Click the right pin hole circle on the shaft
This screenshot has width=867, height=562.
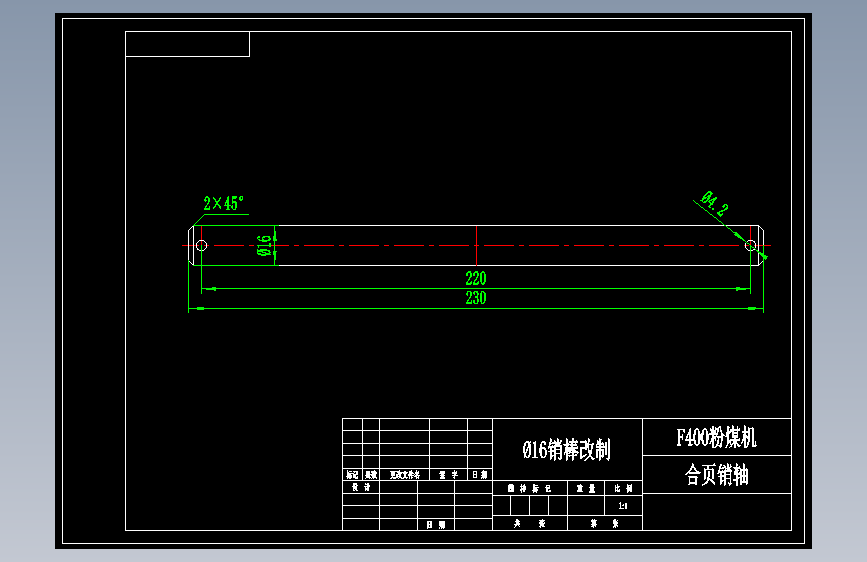click(750, 245)
